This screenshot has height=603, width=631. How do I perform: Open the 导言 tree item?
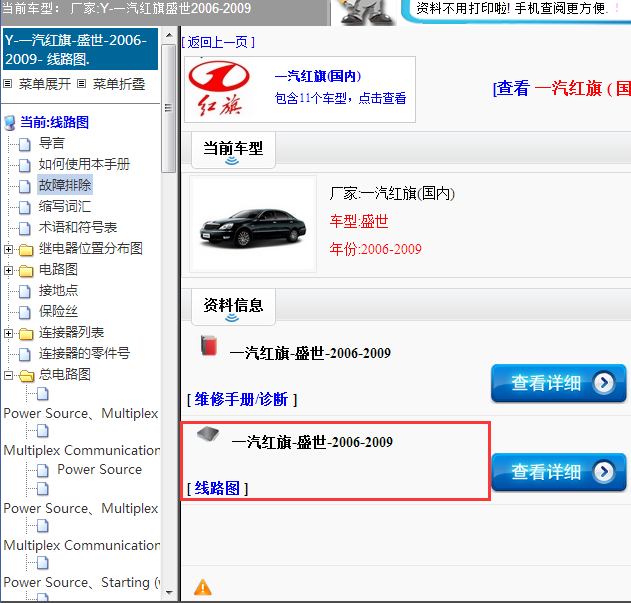coord(52,143)
